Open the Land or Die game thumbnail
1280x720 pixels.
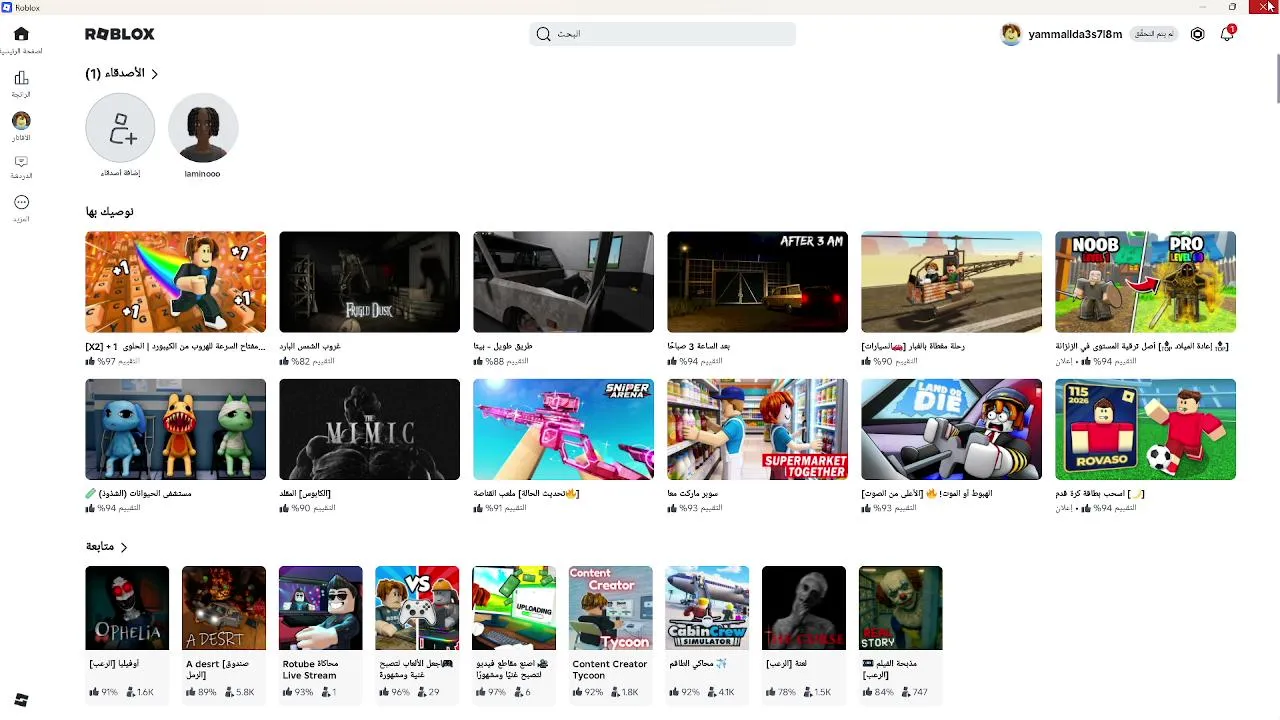point(952,429)
